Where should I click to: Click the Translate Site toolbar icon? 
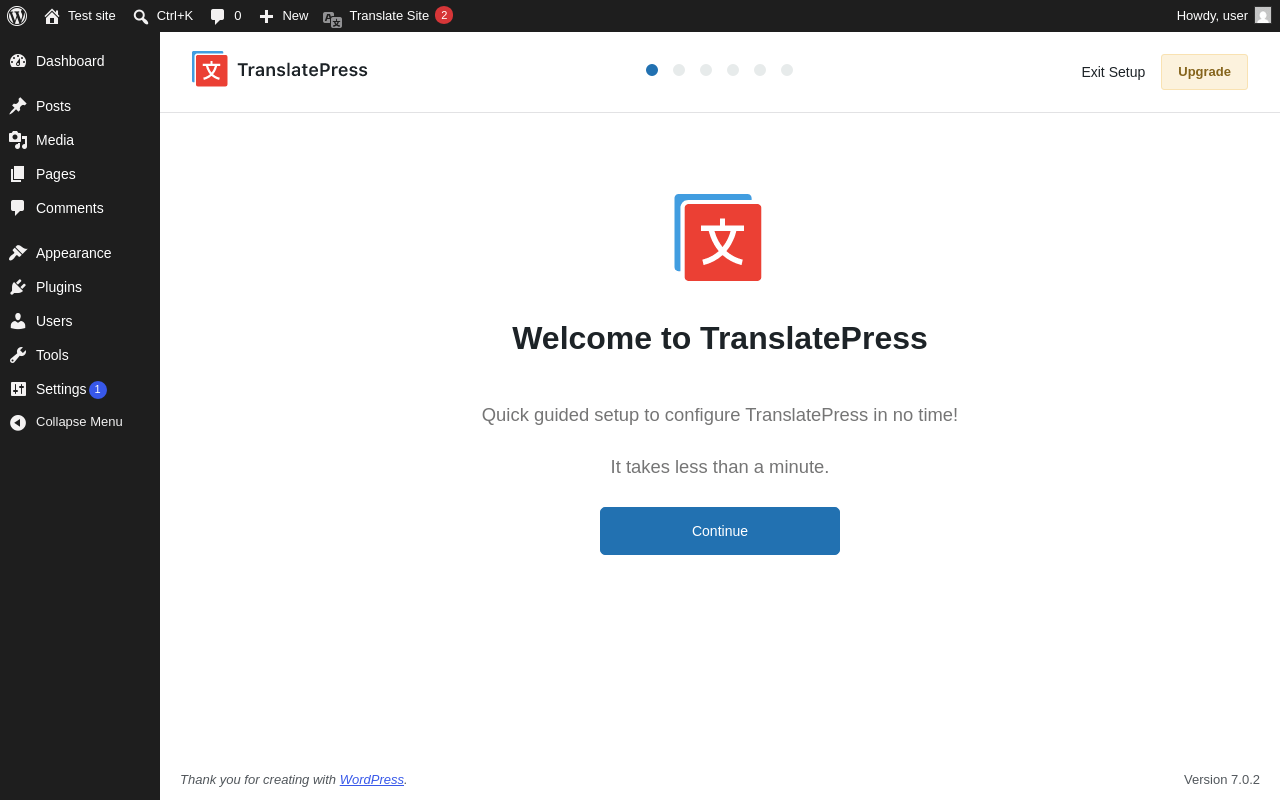(x=333, y=17)
